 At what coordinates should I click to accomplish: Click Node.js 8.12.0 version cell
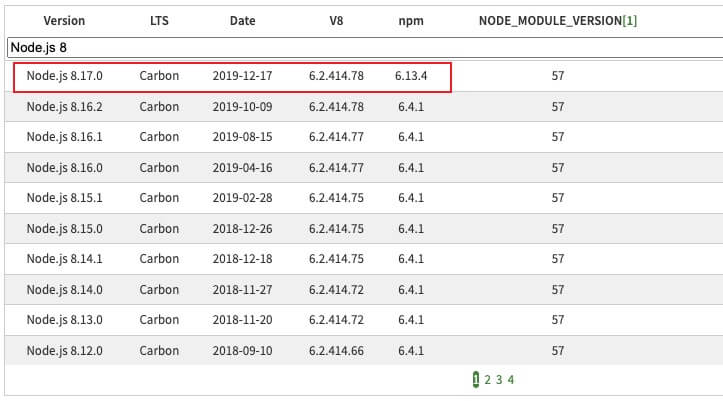point(65,351)
